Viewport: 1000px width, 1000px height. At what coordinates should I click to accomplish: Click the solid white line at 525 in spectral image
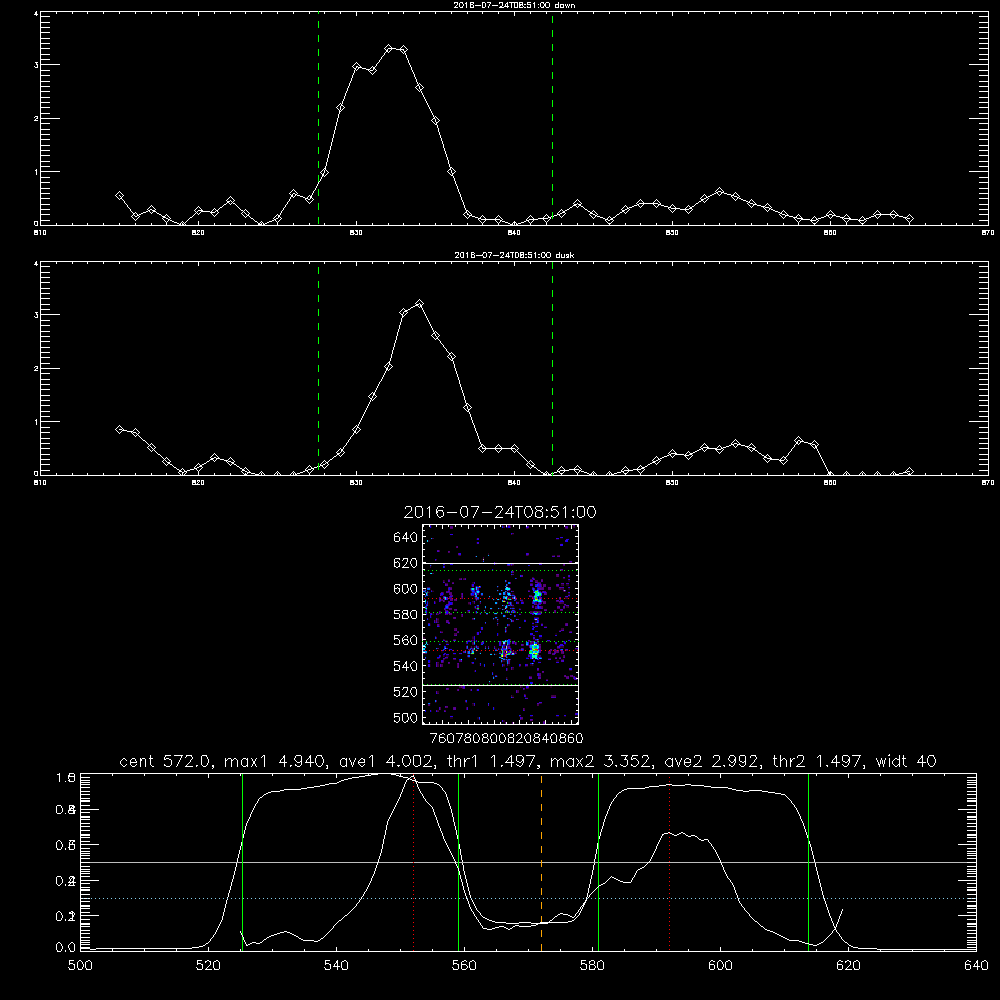coord(501,685)
